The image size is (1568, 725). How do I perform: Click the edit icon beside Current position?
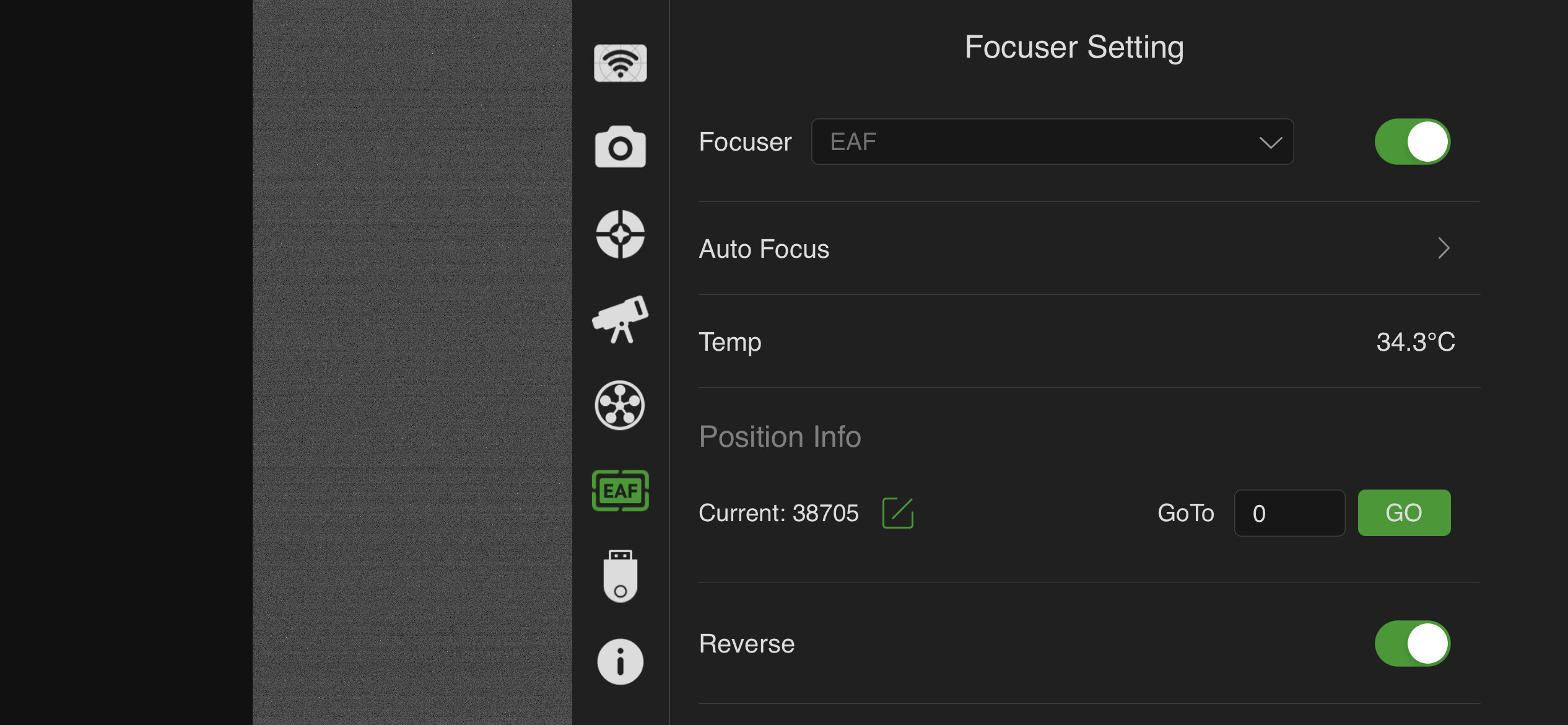pyautogui.click(x=897, y=513)
